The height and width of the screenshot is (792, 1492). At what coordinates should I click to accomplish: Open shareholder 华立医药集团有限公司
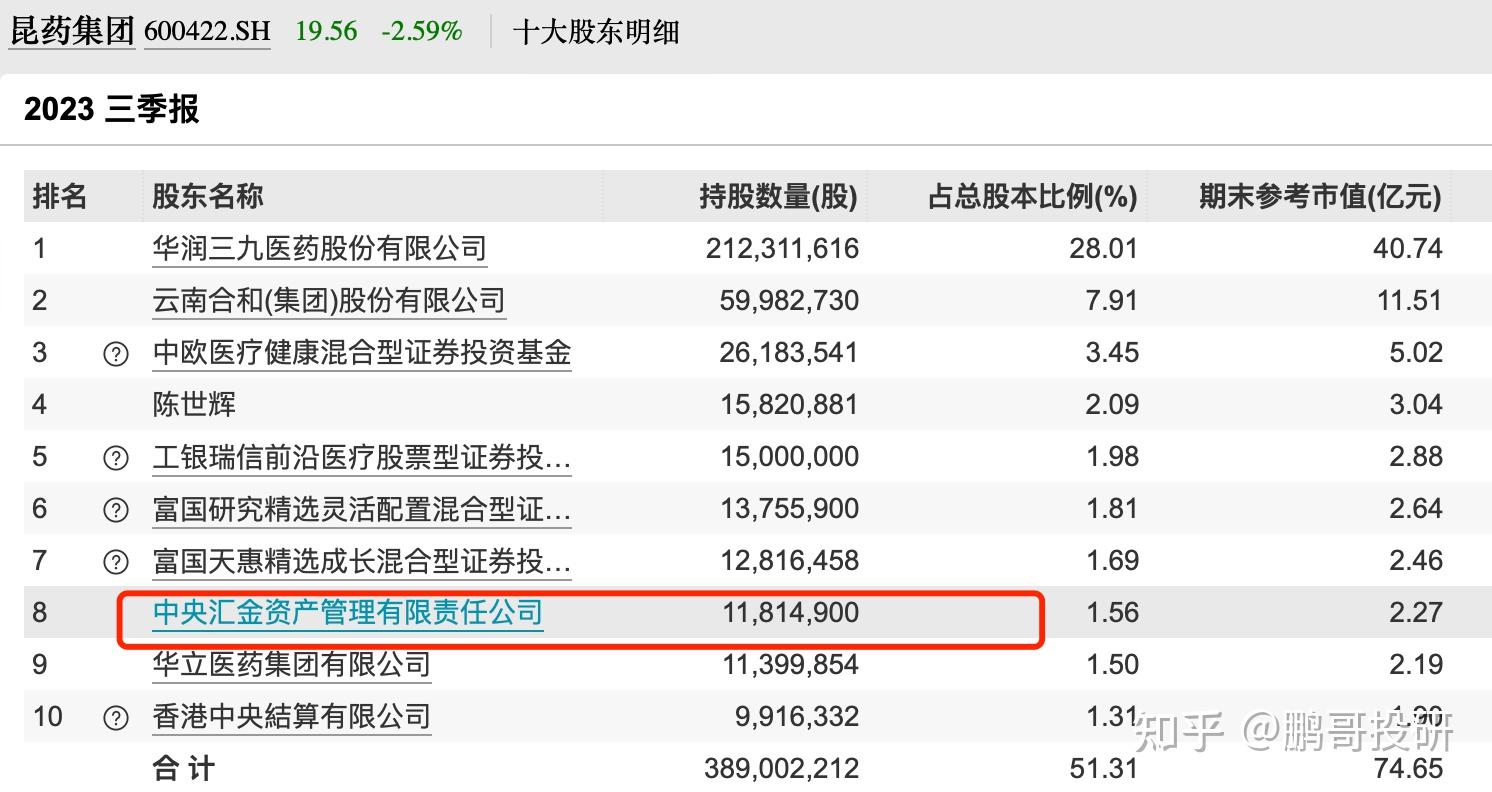click(291, 664)
